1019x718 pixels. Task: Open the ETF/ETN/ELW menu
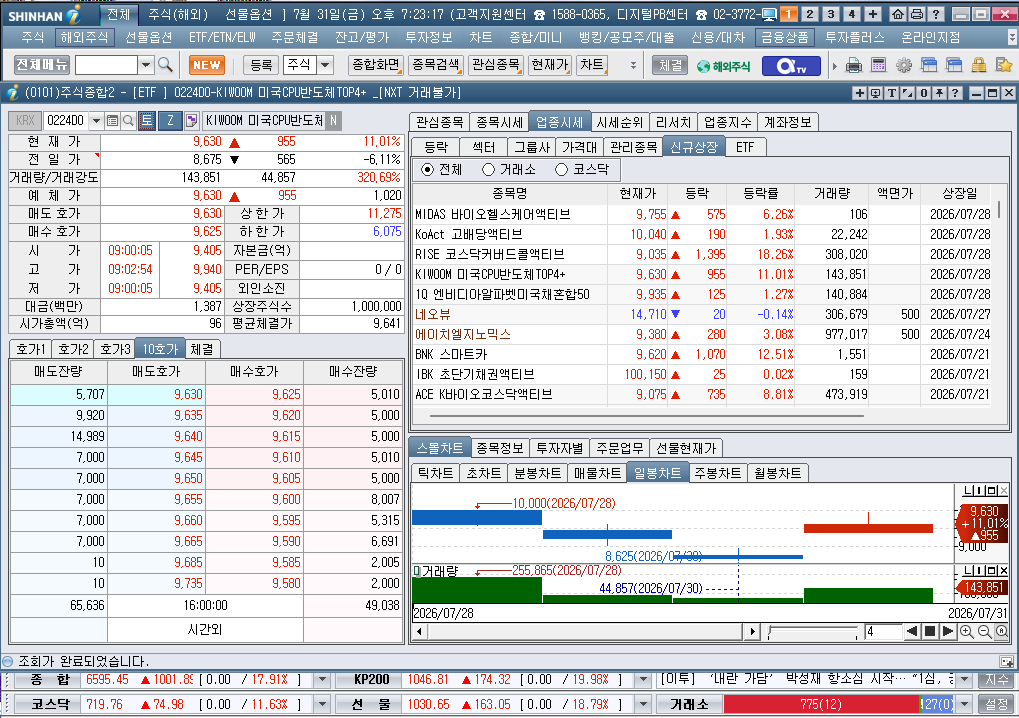[222, 38]
